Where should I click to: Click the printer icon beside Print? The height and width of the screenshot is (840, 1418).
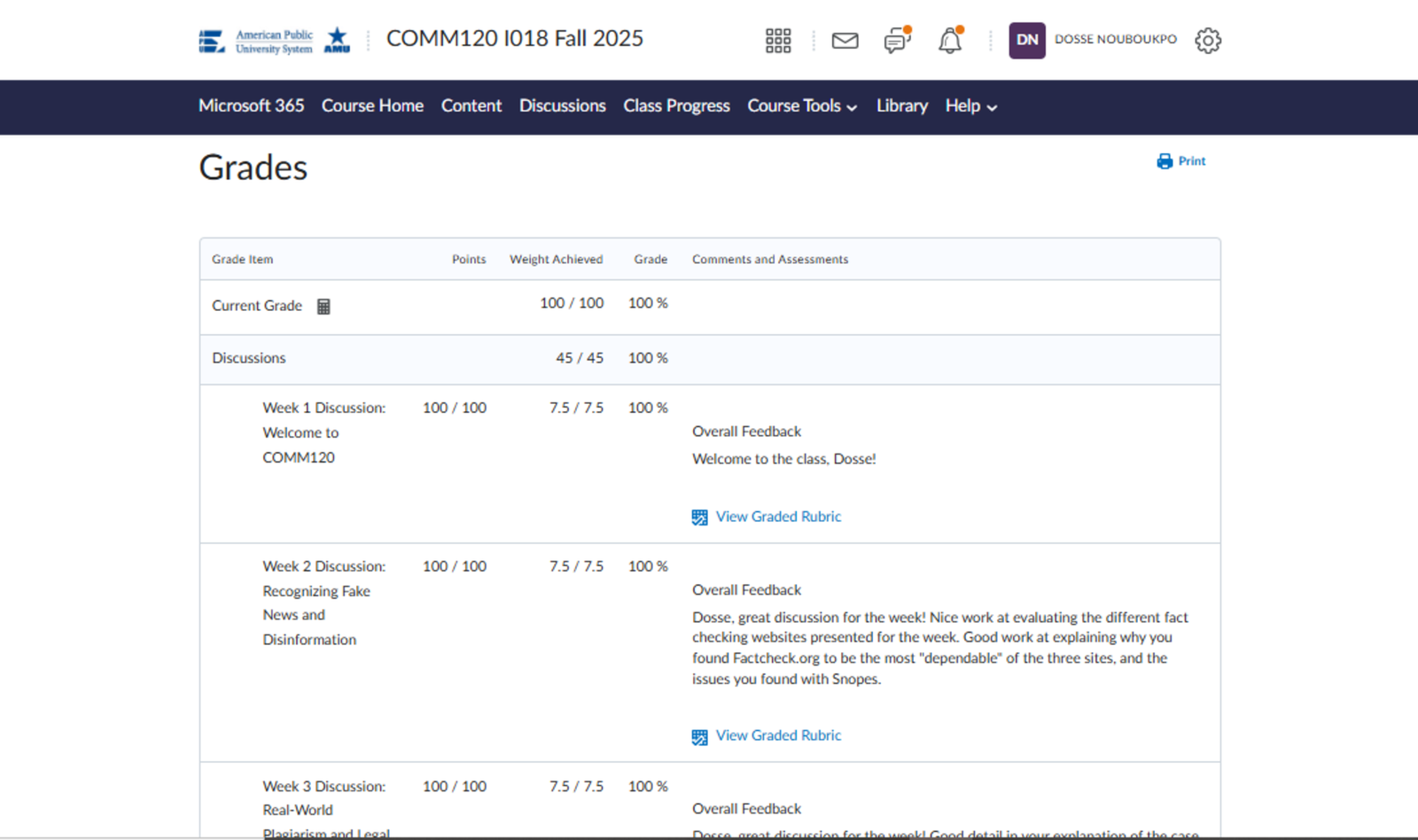click(x=1165, y=161)
